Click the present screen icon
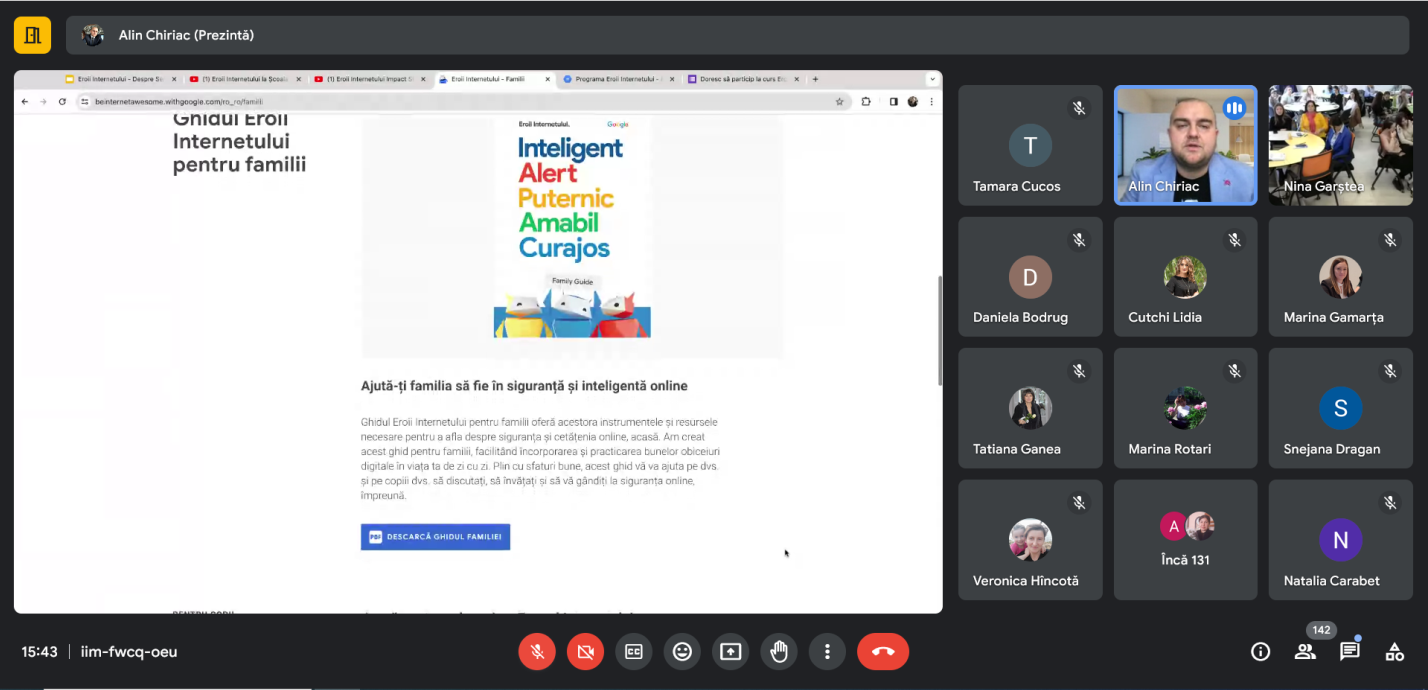Screen dimensions: 1428x690 click(x=731, y=652)
